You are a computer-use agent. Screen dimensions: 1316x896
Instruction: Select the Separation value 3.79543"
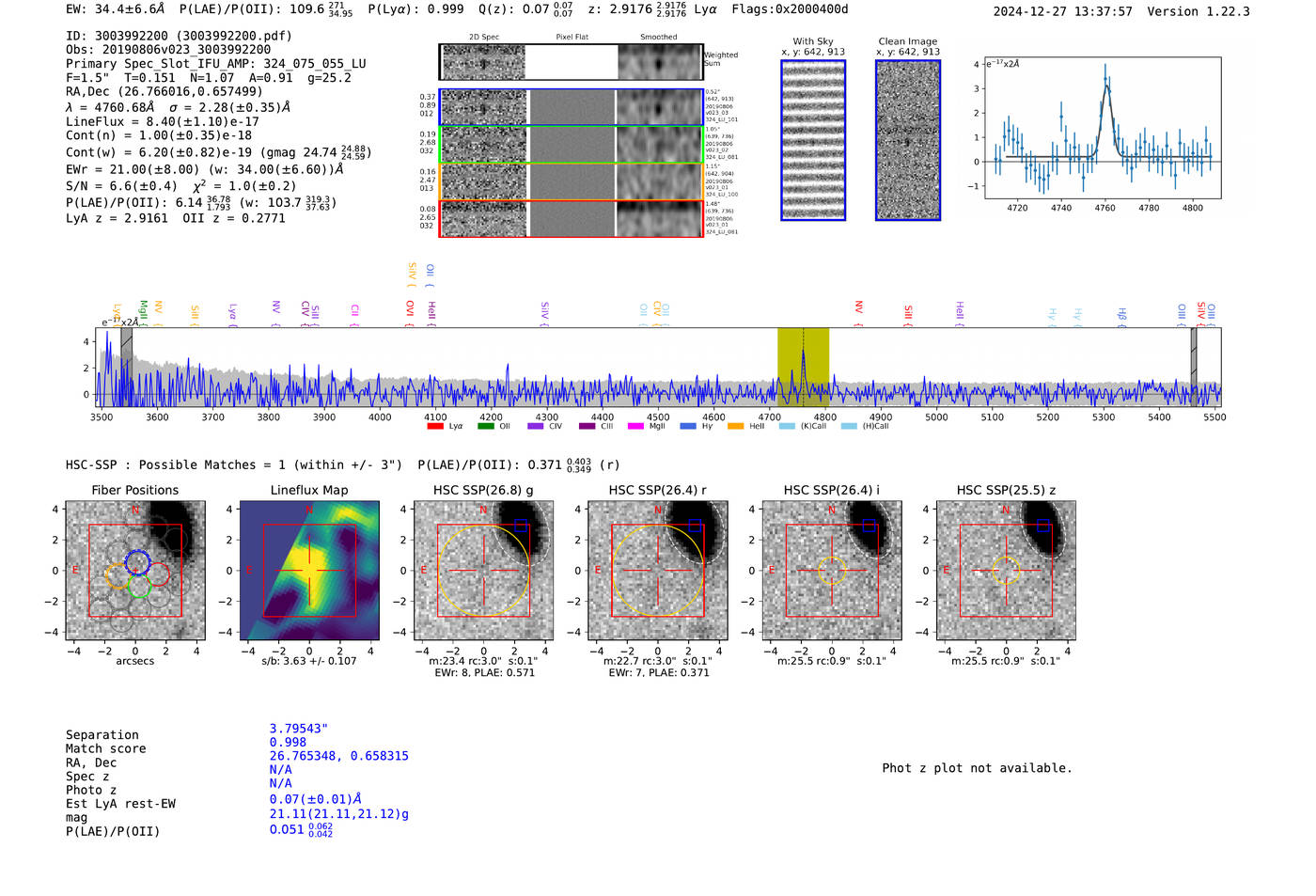299,729
